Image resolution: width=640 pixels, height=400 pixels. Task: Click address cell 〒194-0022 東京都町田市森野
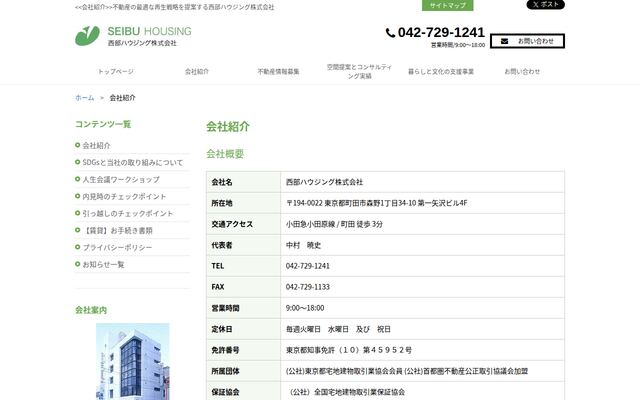tap(422, 203)
